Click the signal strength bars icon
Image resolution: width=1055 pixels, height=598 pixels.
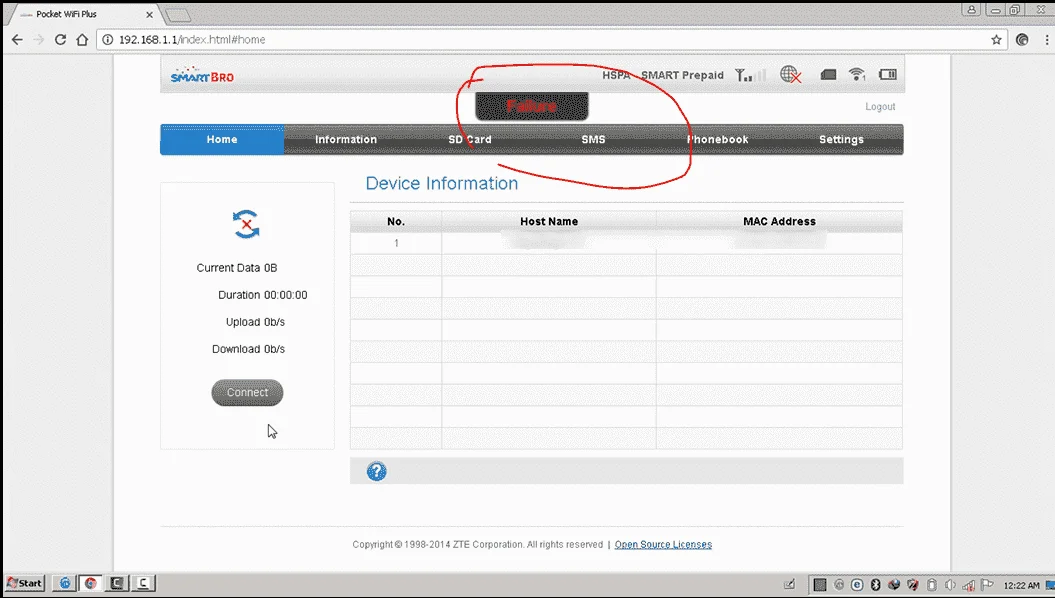pos(750,75)
